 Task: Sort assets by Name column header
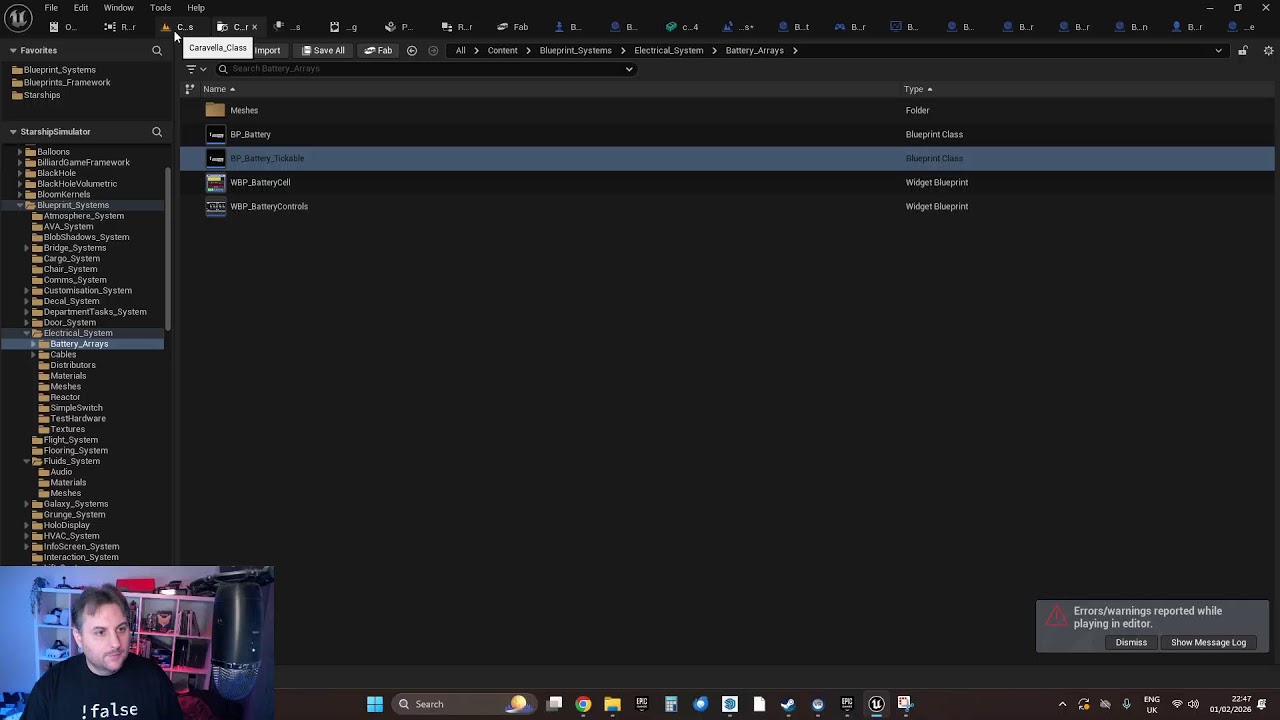(215, 89)
